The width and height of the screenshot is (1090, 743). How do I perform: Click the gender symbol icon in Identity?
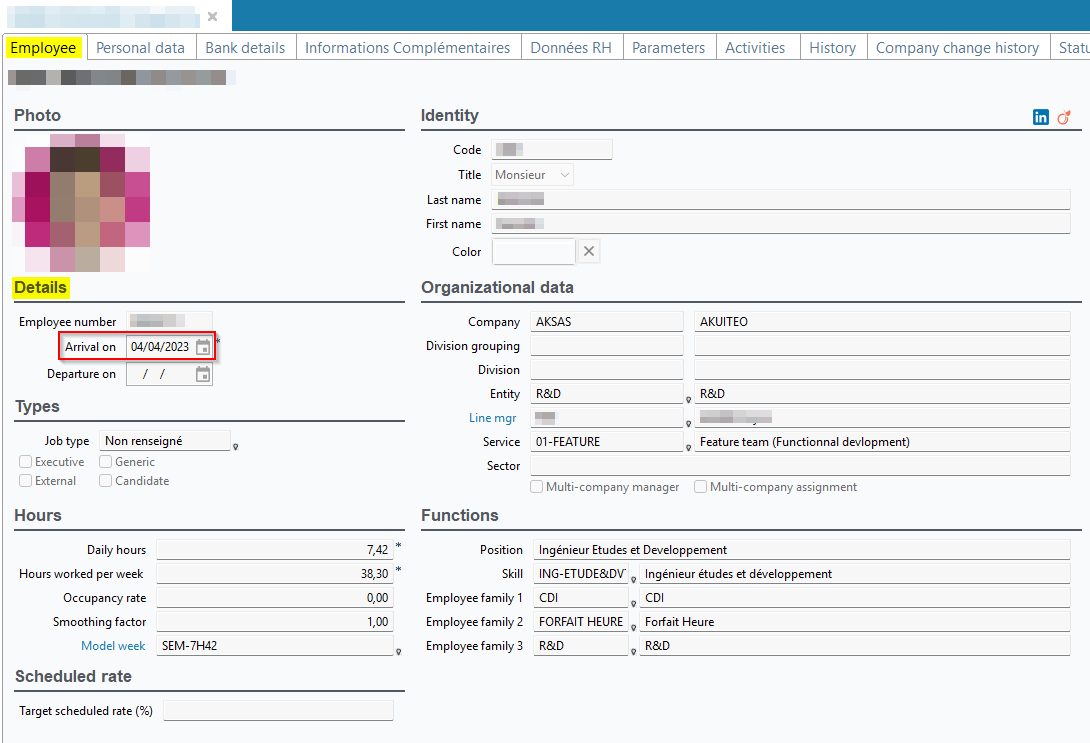[1064, 117]
